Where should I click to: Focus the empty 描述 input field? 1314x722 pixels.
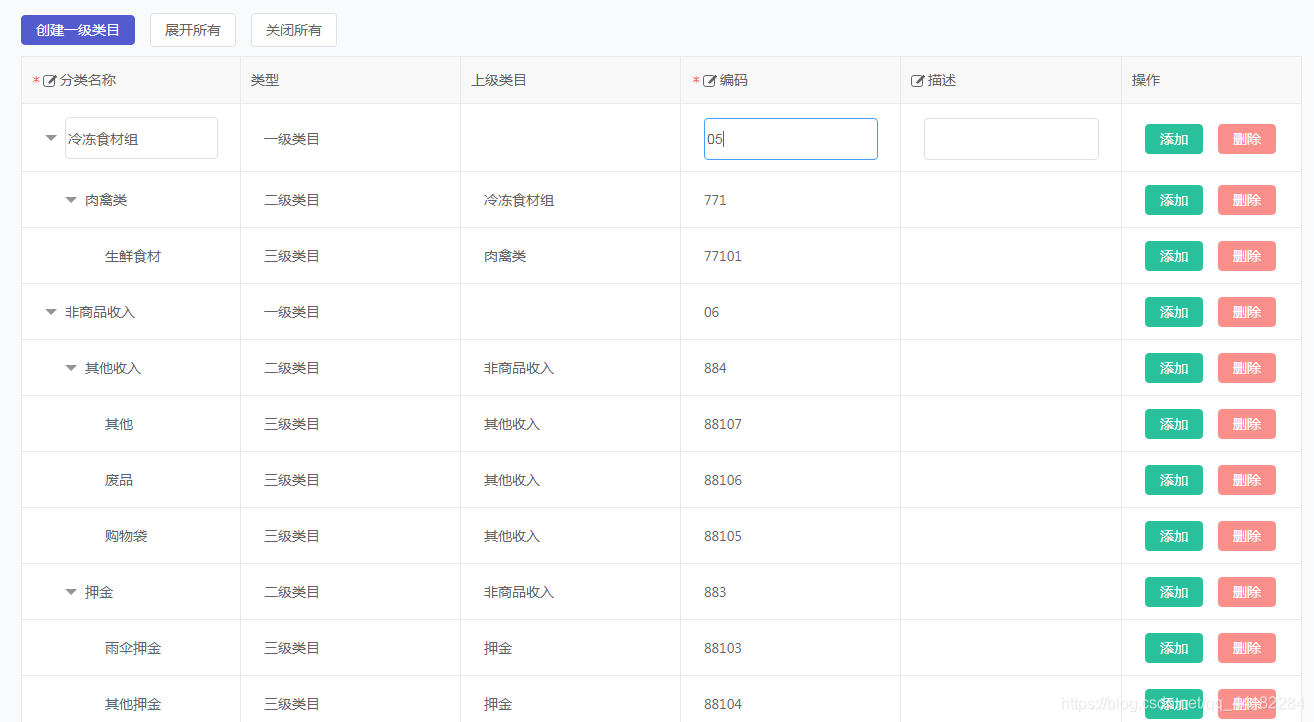point(1011,139)
